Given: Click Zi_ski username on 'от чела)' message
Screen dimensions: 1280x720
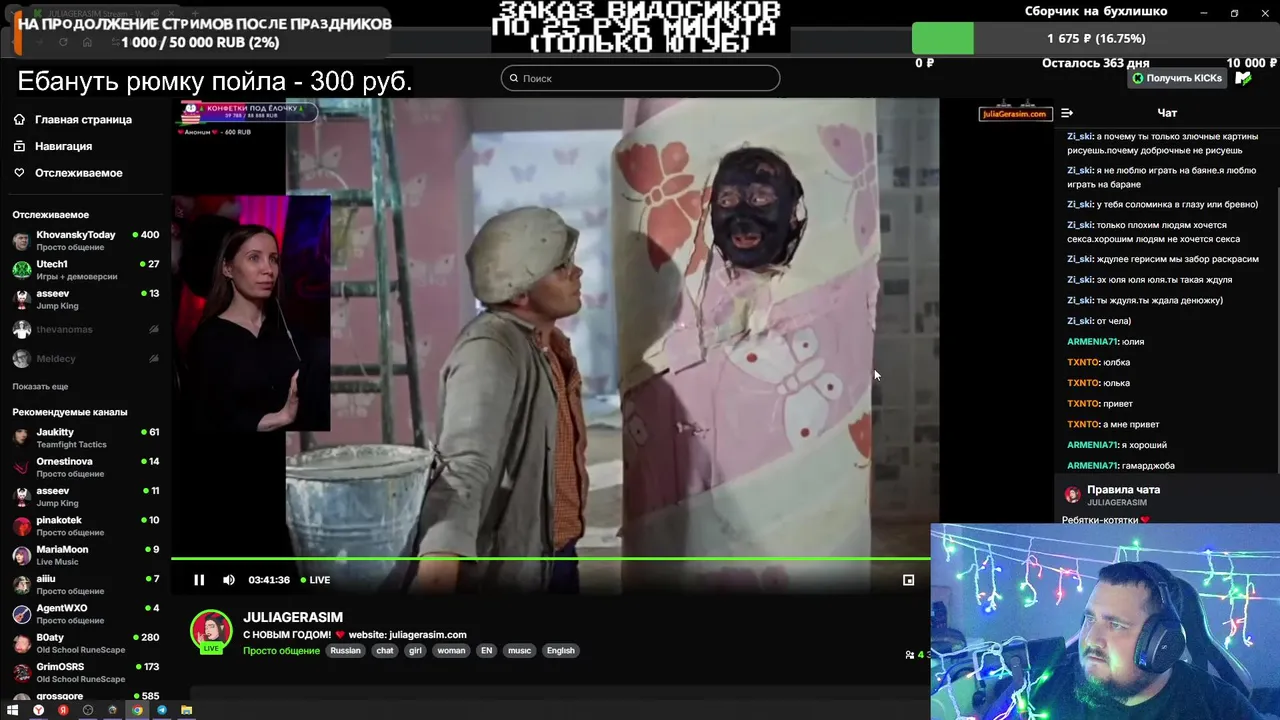Looking at the screenshot, I should tap(1079, 321).
